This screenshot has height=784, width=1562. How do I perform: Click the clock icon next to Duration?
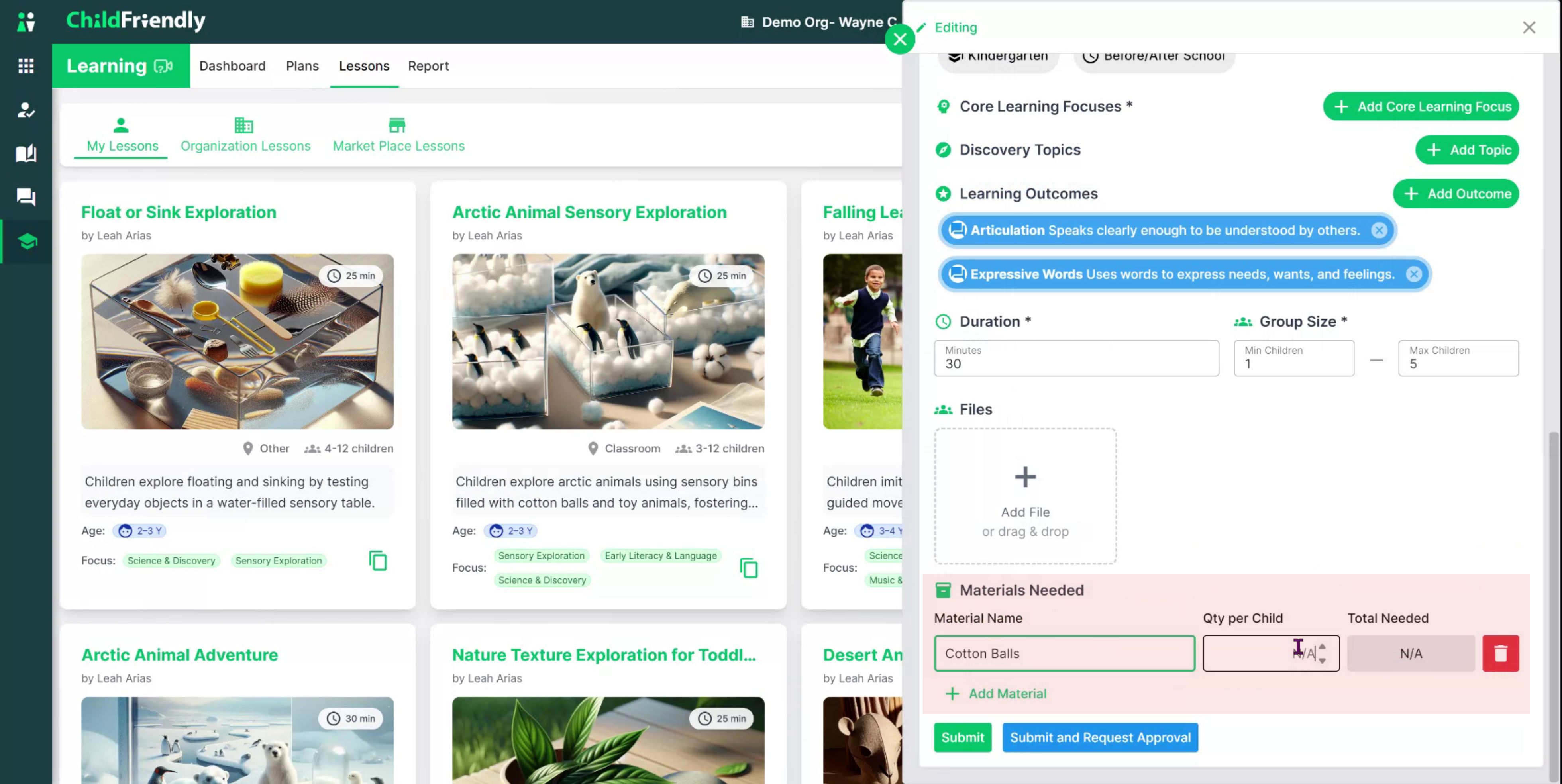[943, 321]
